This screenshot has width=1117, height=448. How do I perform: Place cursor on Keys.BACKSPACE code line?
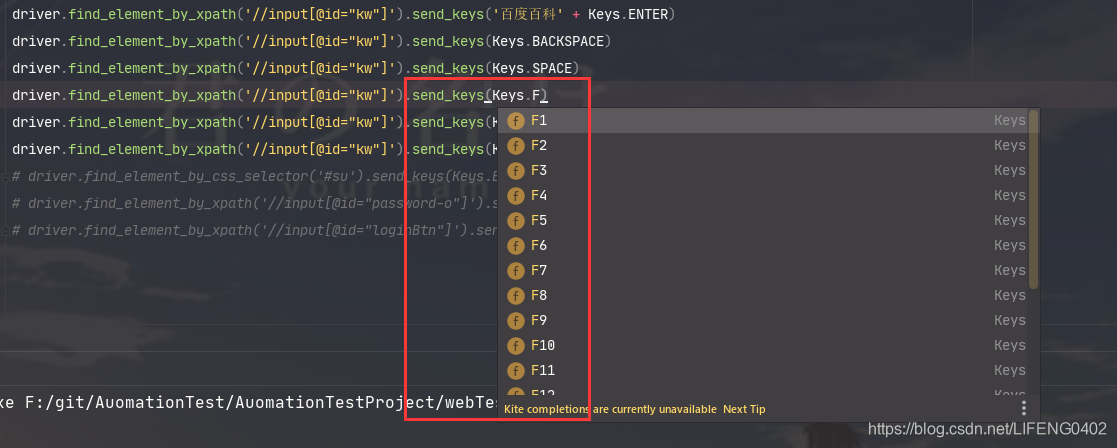click(x=312, y=41)
